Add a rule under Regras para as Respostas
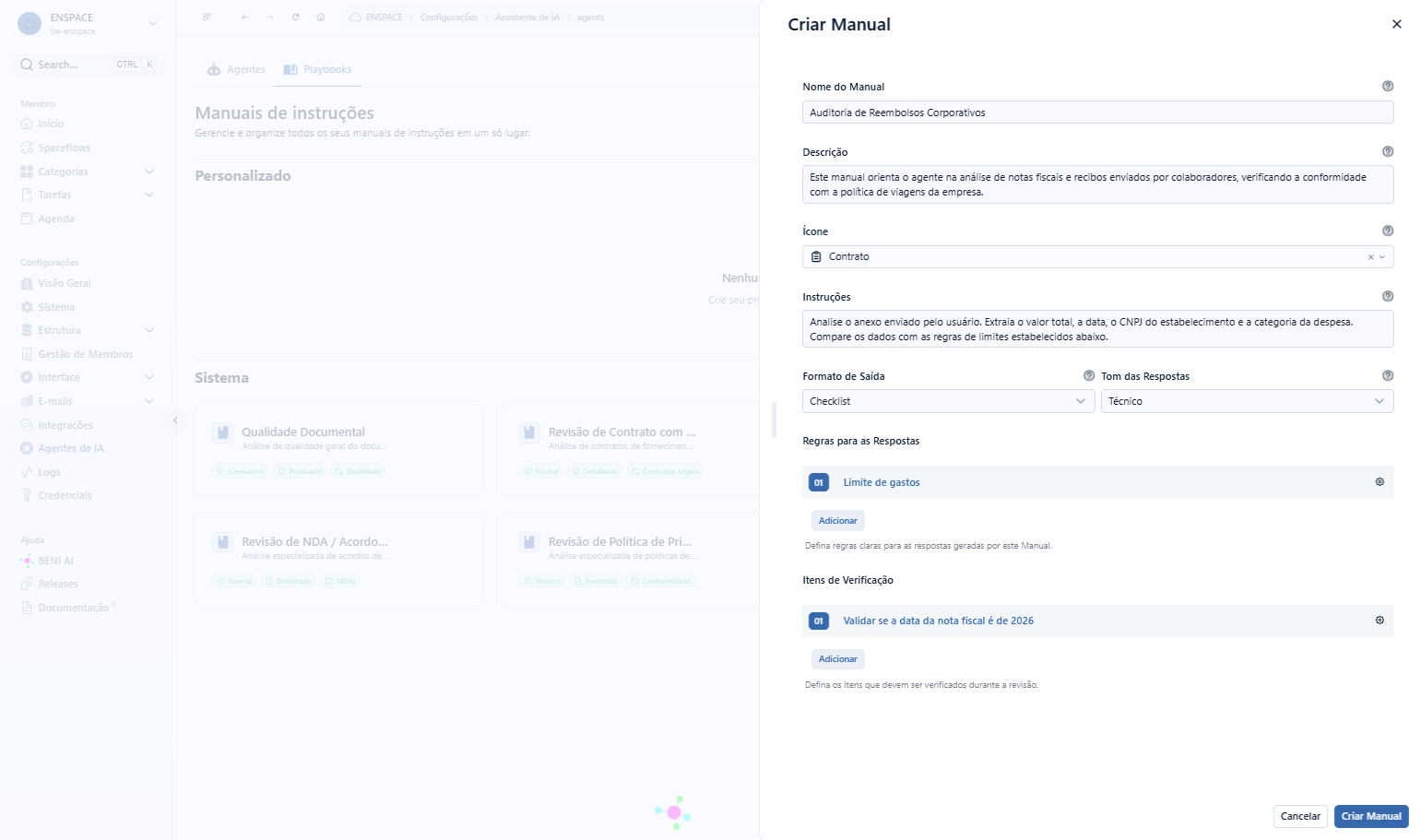This screenshot has height=840, width=1421. click(x=838, y=521)
